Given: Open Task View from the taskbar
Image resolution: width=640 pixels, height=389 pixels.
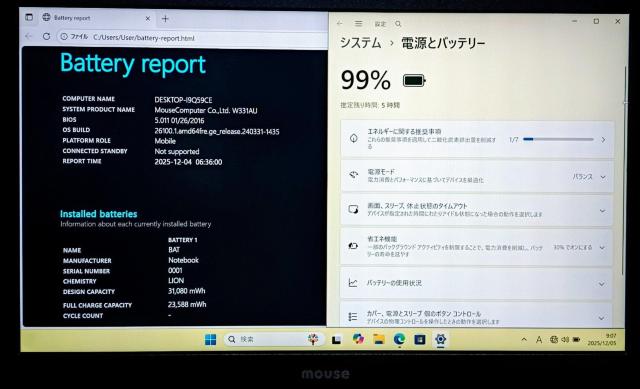Looking at the screenshot, I should 336,339.
